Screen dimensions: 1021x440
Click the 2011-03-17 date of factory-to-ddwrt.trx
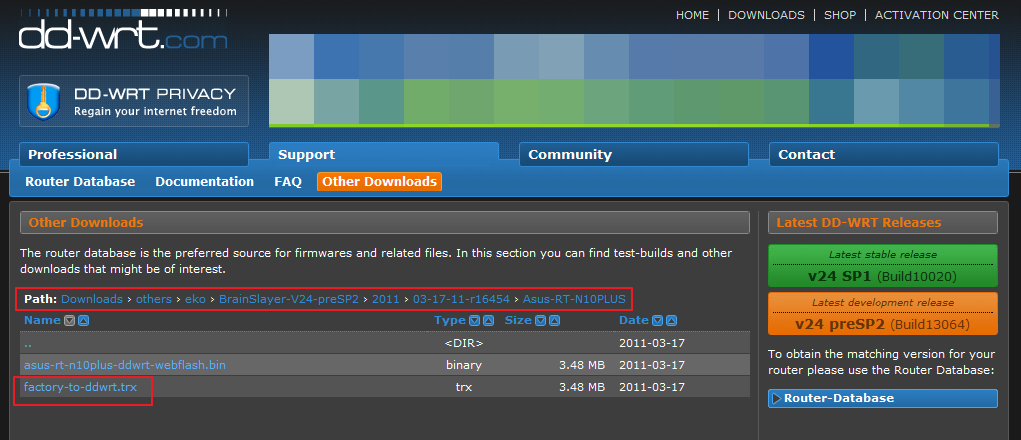pos(652,387)
